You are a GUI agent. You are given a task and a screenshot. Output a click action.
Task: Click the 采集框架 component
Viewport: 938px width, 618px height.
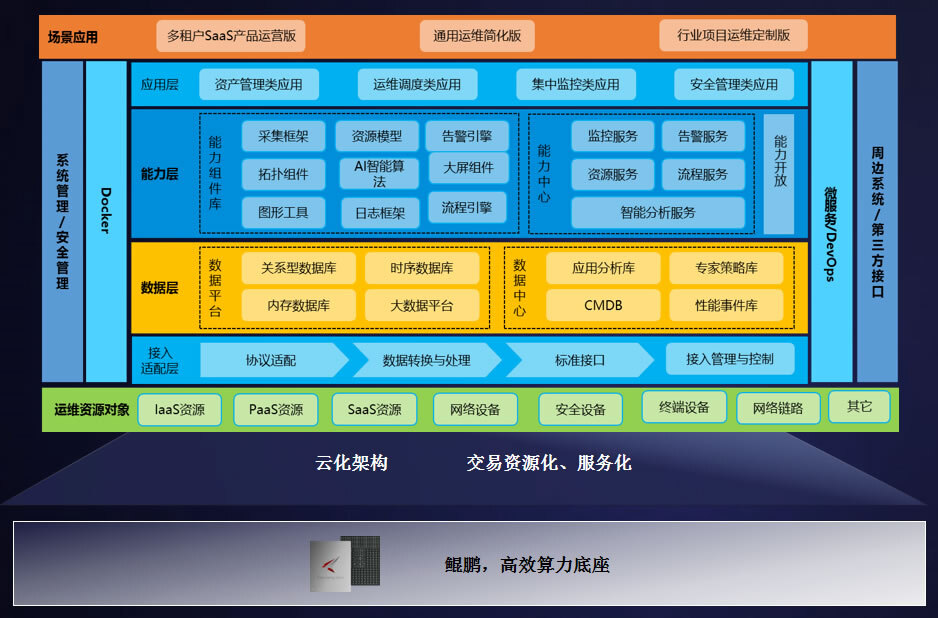click(284, 136)
